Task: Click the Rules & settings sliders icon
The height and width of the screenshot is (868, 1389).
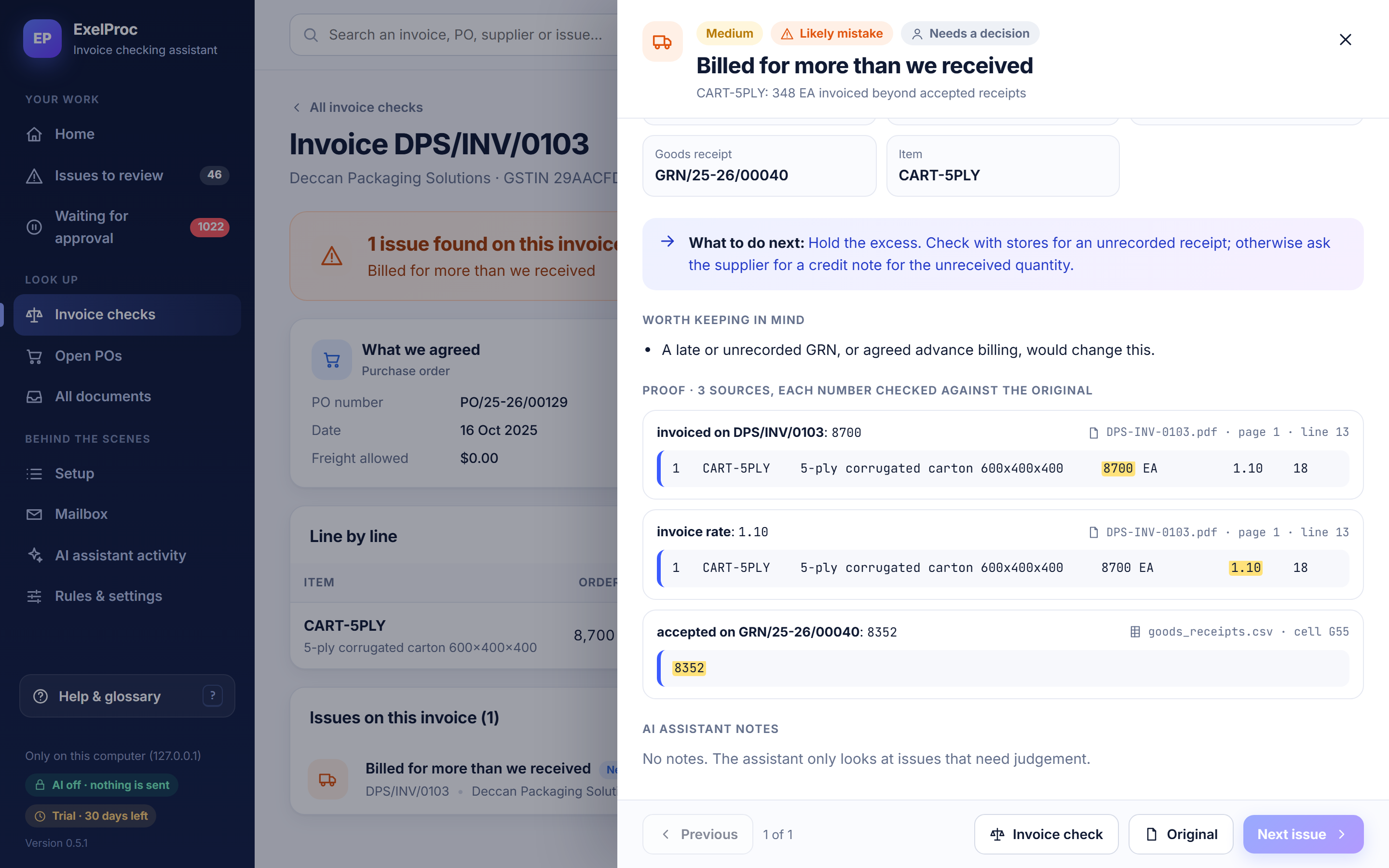Action: (34, 596)
